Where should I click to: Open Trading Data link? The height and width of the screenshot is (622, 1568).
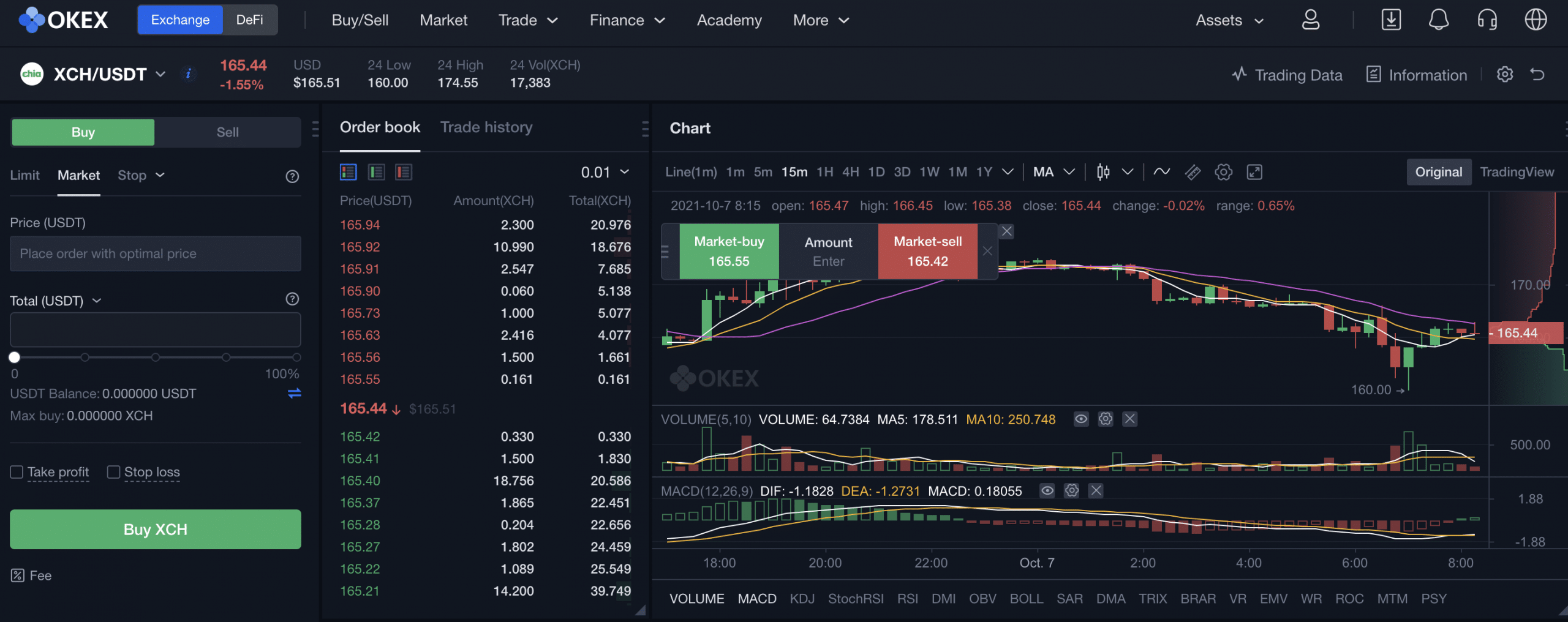coord(1287,75)
